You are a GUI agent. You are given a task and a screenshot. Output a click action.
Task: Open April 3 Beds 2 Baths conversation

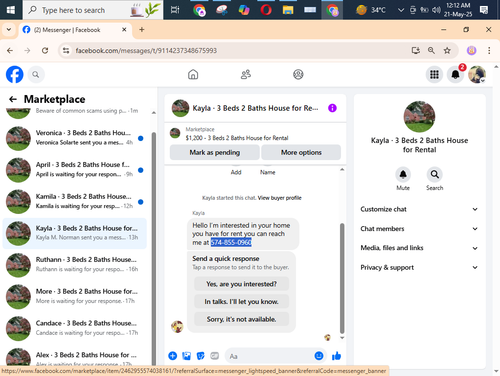[75, 170]
